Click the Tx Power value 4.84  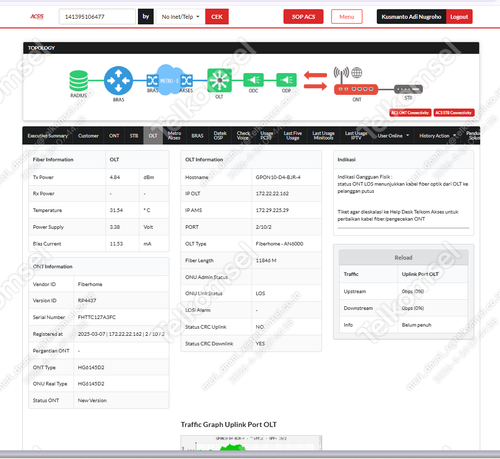(x=115, y=177)
